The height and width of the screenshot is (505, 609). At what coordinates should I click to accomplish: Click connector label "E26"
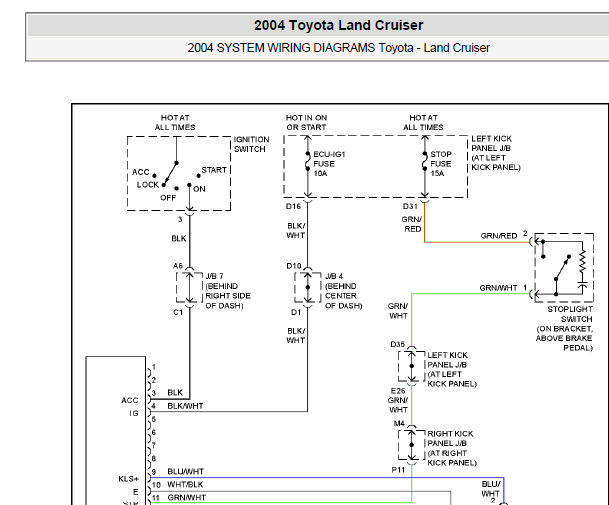click(398, 391)
